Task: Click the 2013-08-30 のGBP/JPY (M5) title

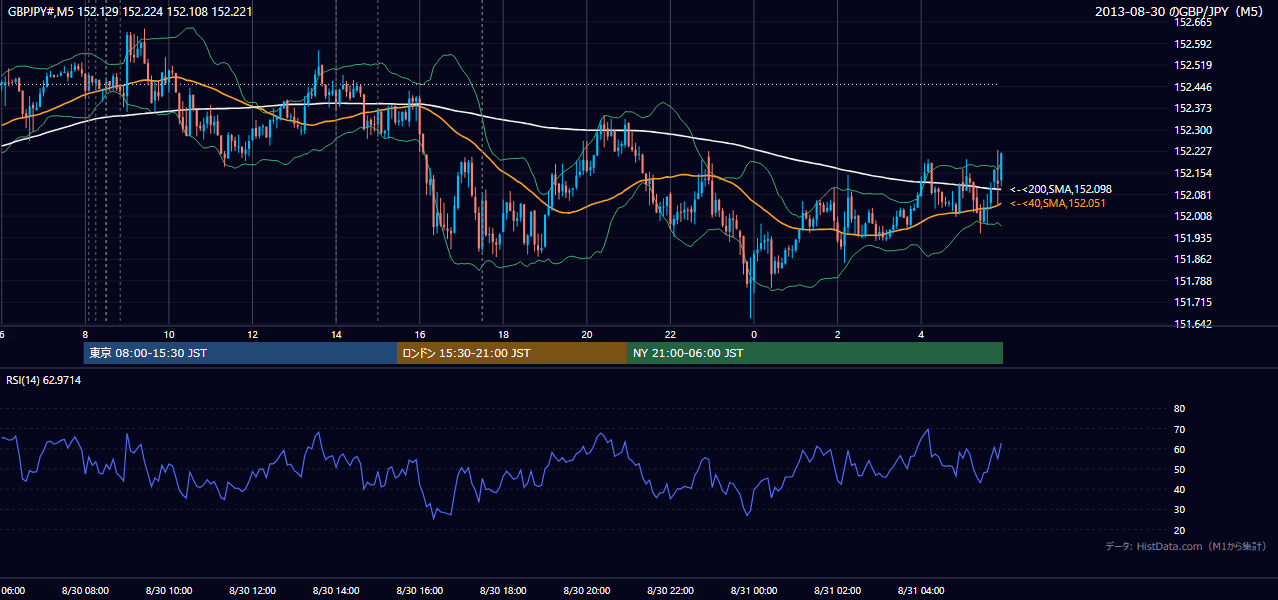Action: pos(1181,11)
